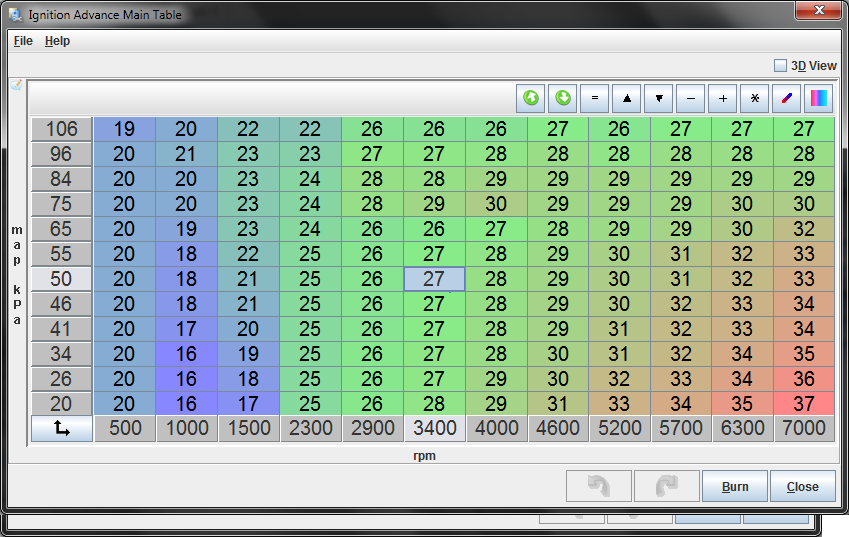Click the Burn button
Screen dimensions: 849x537
[735, 486]
